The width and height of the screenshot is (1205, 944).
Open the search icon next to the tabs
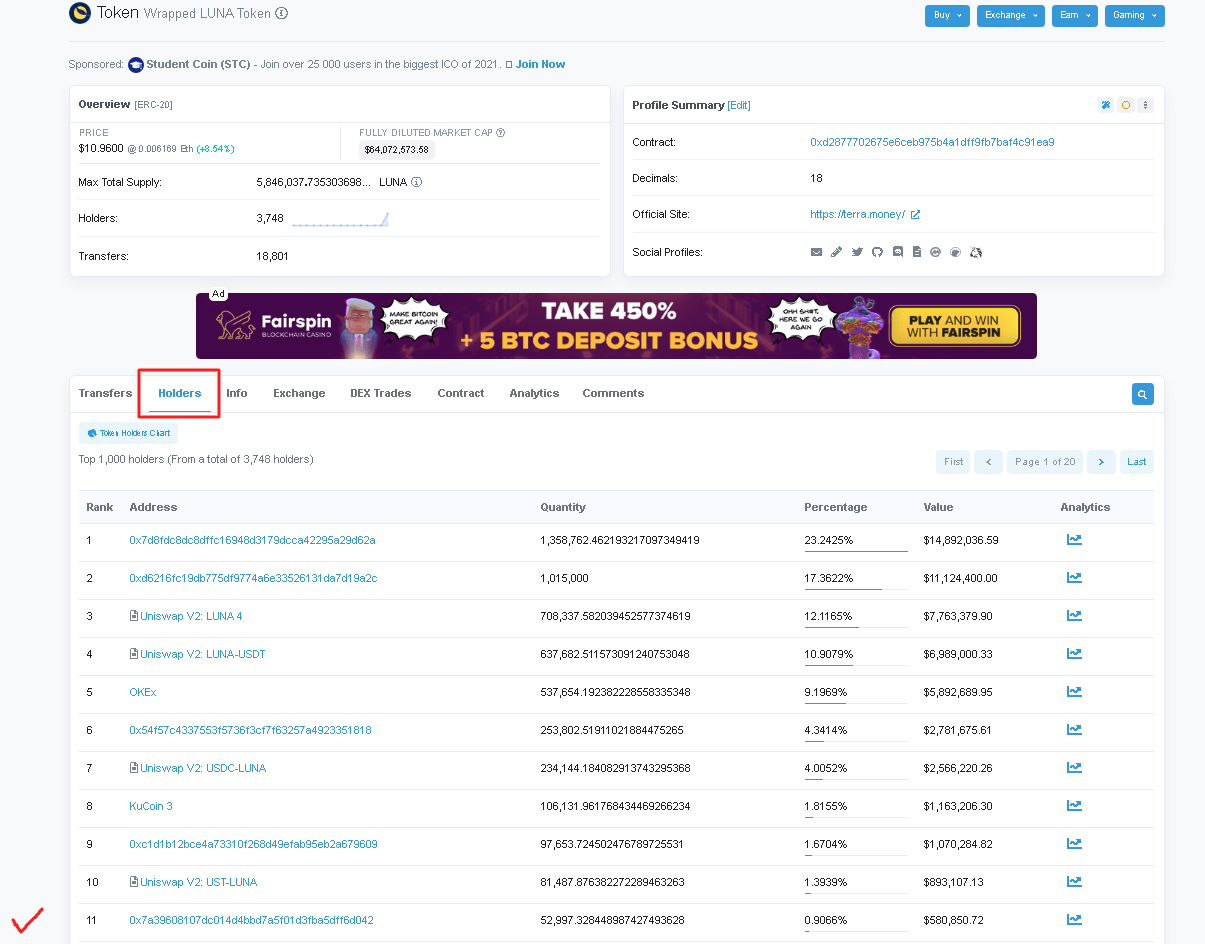[x=1142, y=393]
